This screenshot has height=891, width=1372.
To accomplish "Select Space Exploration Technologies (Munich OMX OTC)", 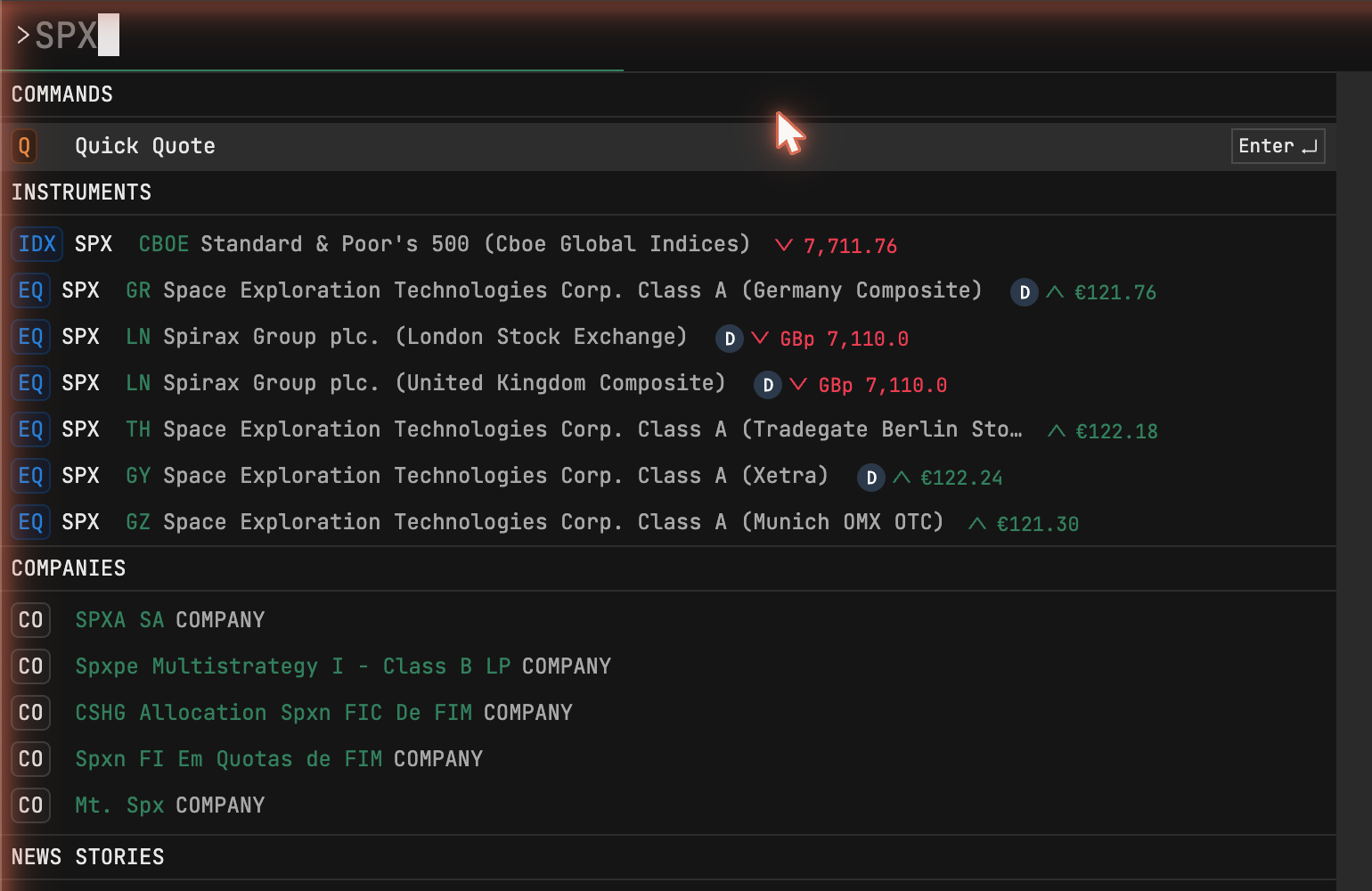I will pyautogui.click(x=668, y=522).
